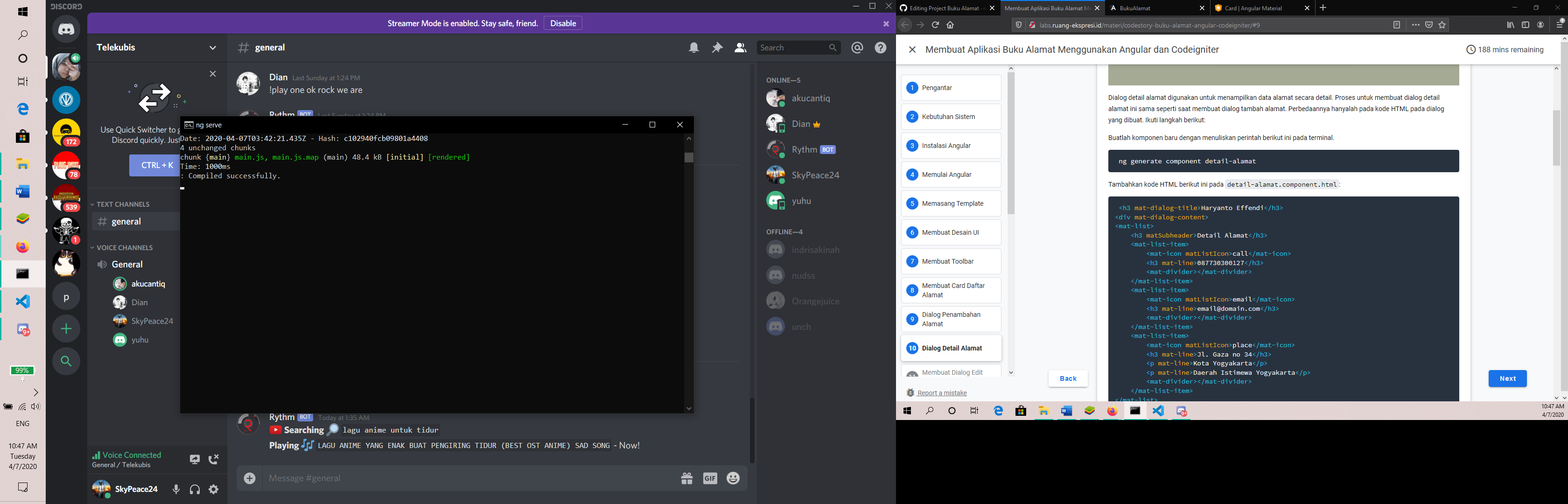Open Discord mentions inbox
The width and height of the screenshot is (1568, 504).
(857, 48)
